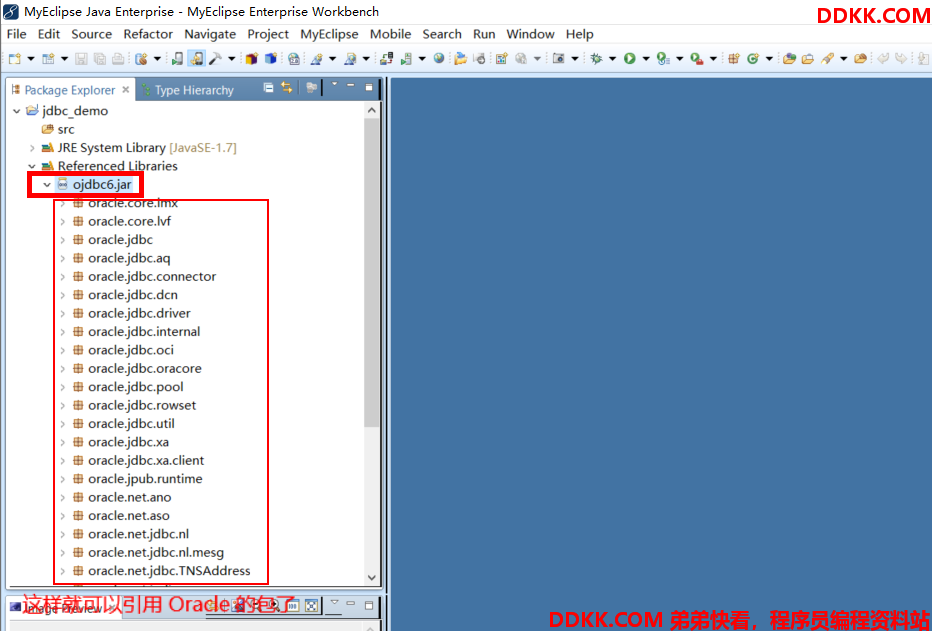
Task: Open Package Explorer View Menu triangle
Action: tap(334, 84)
